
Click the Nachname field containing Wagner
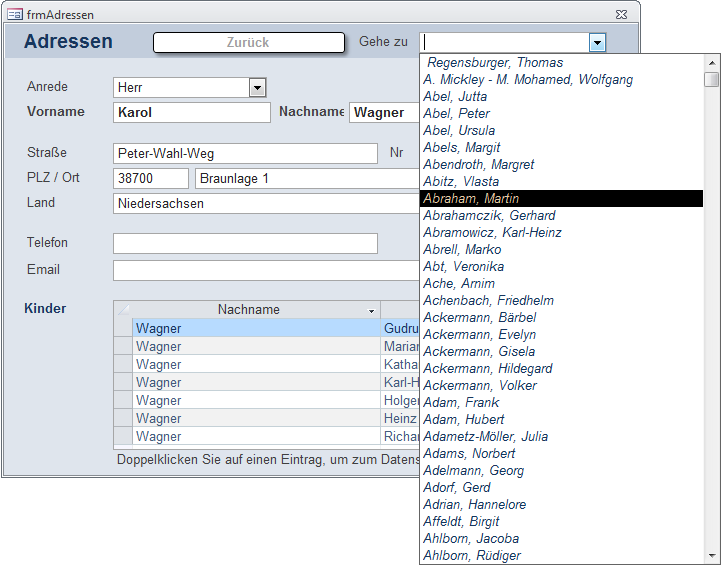click(x=384, y=112)
